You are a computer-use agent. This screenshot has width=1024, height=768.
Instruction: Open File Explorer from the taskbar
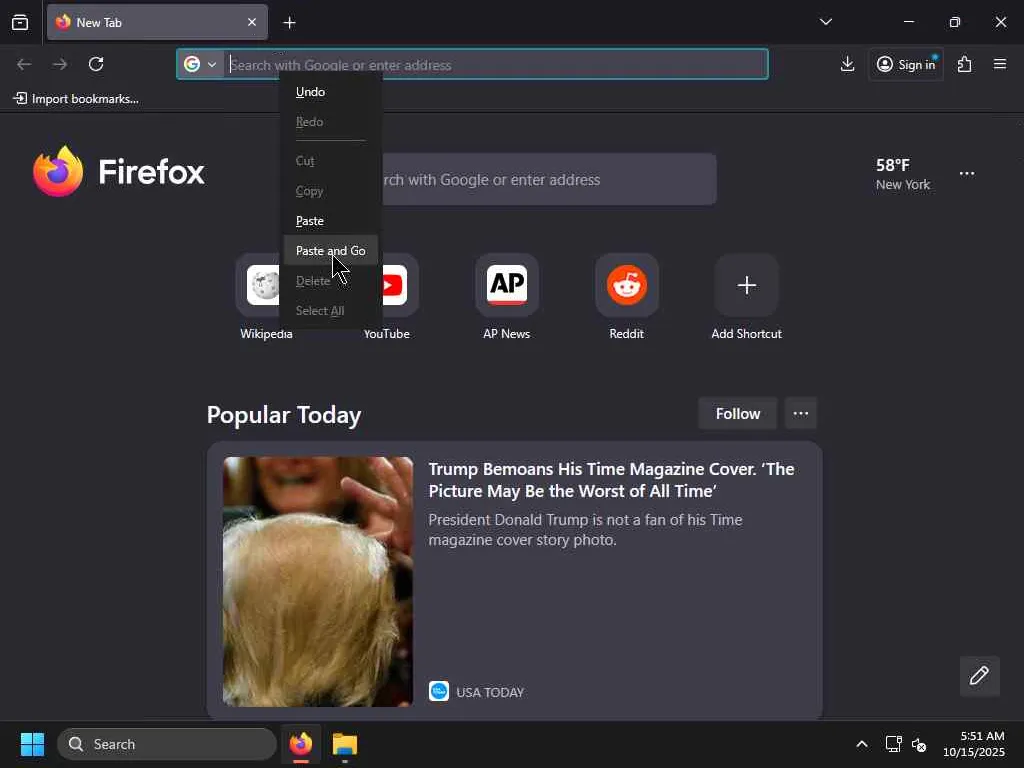345,744
